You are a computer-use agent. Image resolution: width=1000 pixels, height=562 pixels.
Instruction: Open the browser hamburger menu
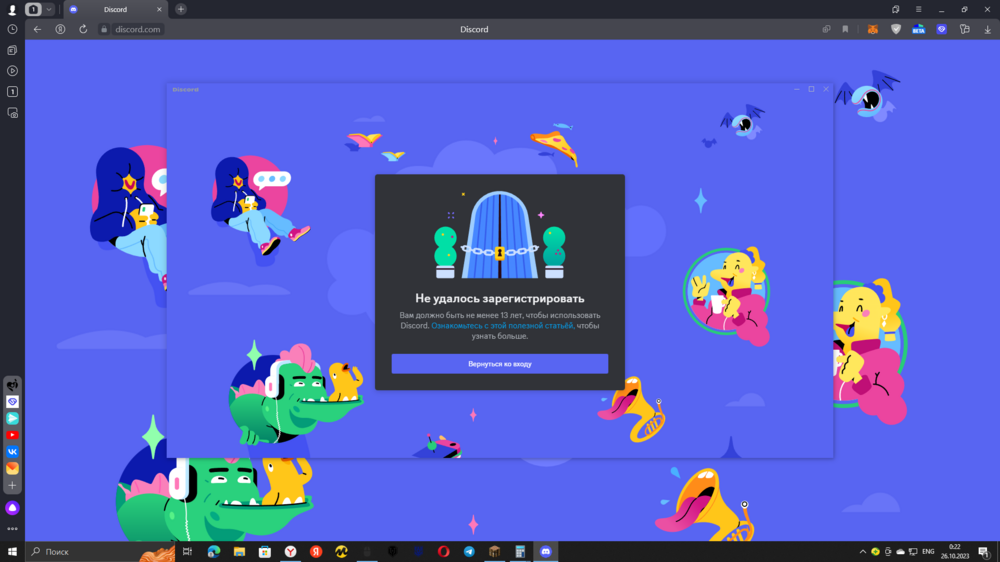tap(918, 10)
